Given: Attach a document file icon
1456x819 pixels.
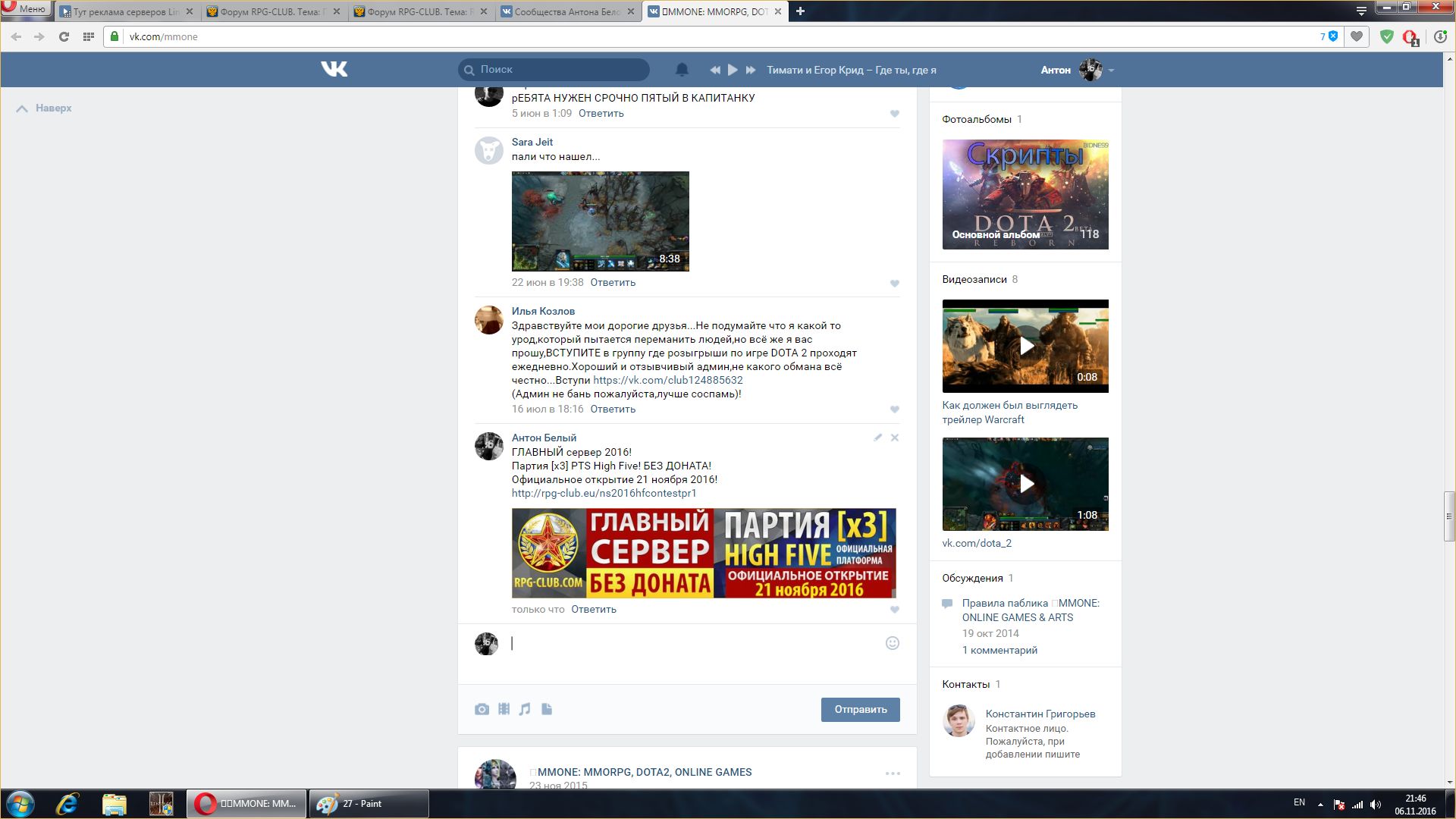Looking at the screenshot, I should click(547, 709).
